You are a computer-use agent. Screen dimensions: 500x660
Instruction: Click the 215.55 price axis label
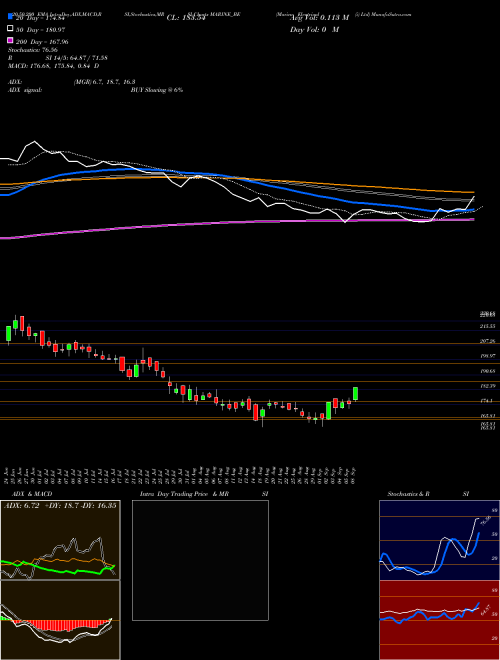pyautogui.click(x=487, y=326)
